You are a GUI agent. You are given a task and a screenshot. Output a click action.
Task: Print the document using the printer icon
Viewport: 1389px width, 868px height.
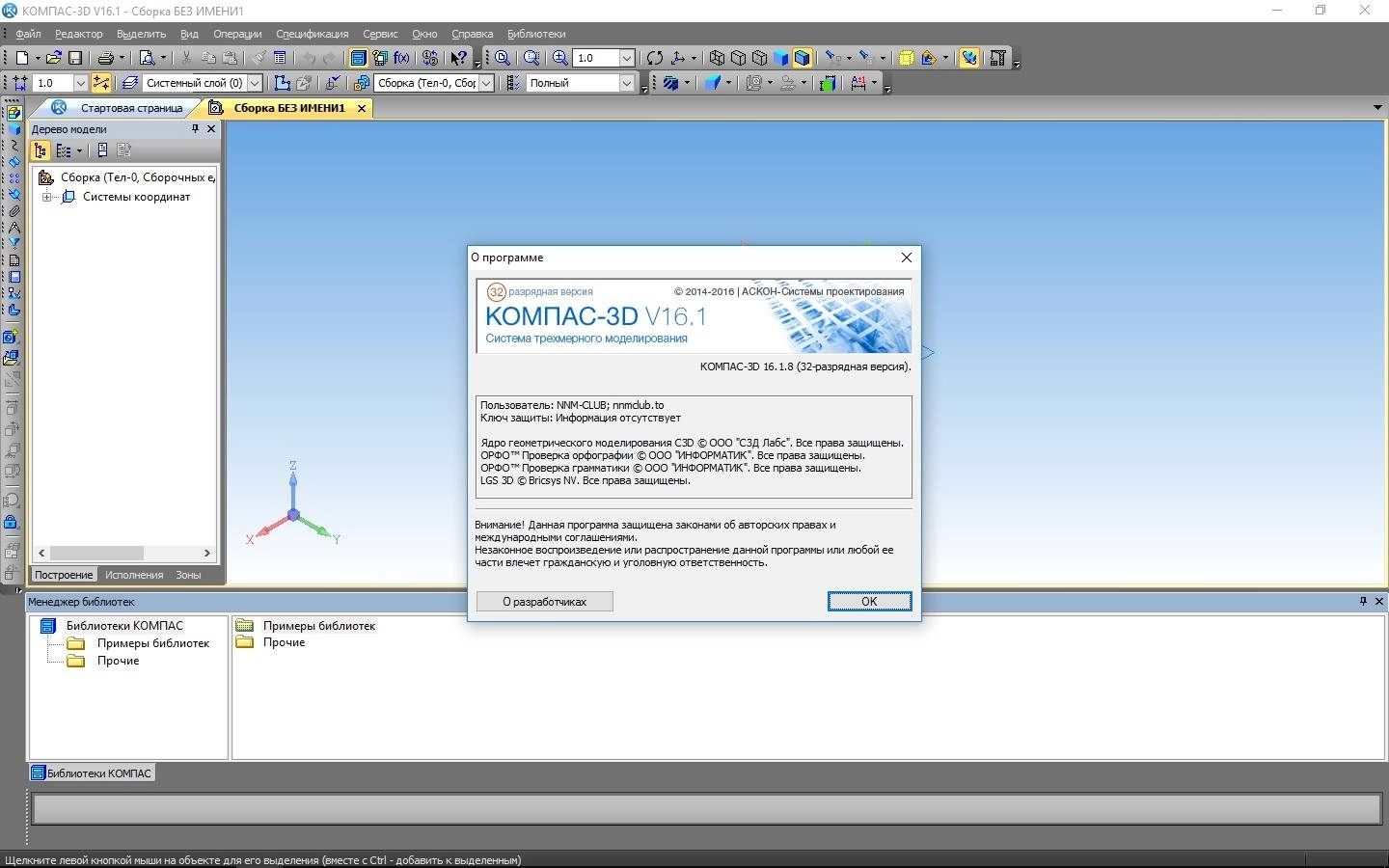pos(106,58)
